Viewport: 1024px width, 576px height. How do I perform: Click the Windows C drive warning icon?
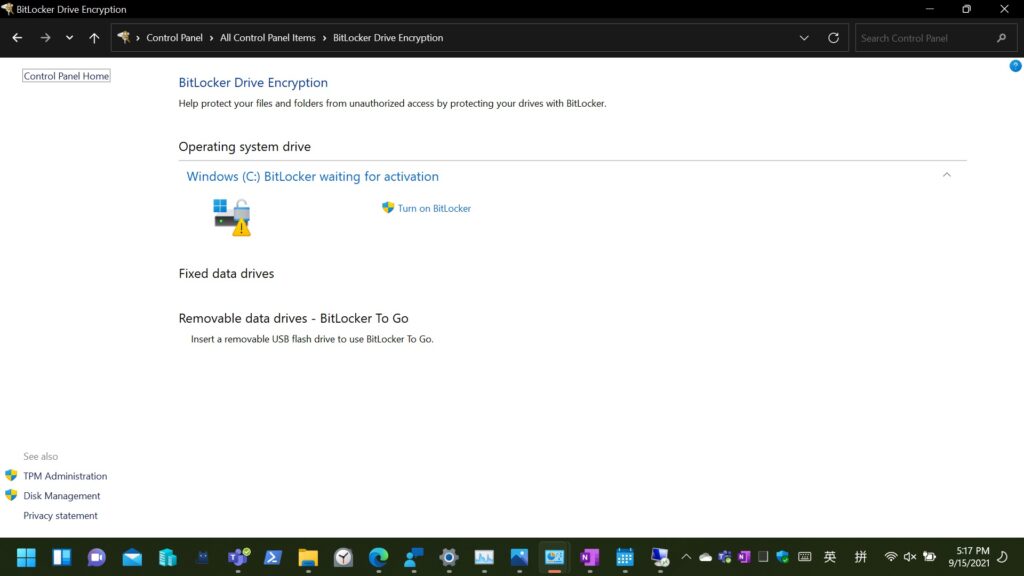[x=232, y=217]
